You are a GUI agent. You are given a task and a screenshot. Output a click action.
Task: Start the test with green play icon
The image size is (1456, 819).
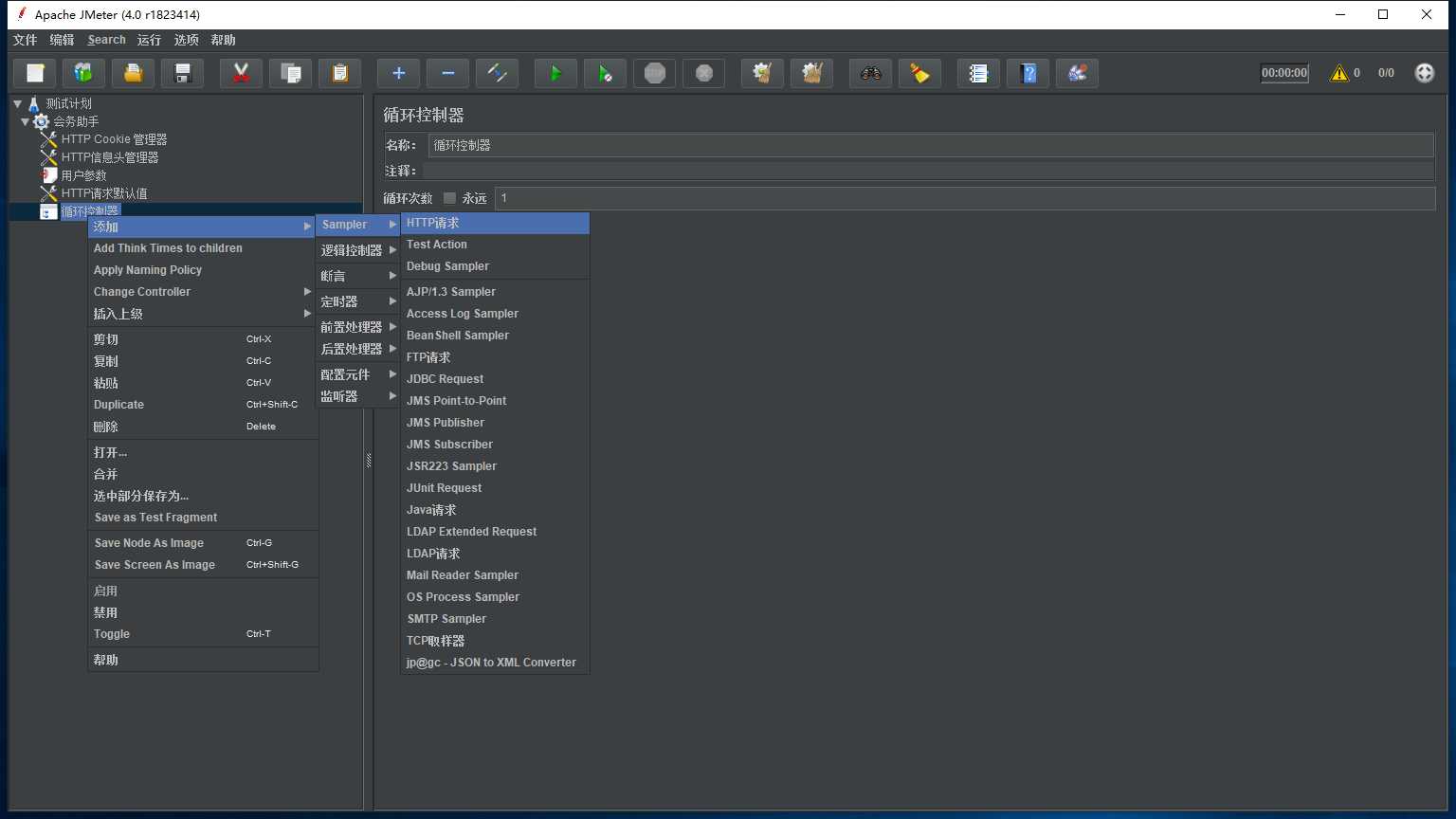555,73
